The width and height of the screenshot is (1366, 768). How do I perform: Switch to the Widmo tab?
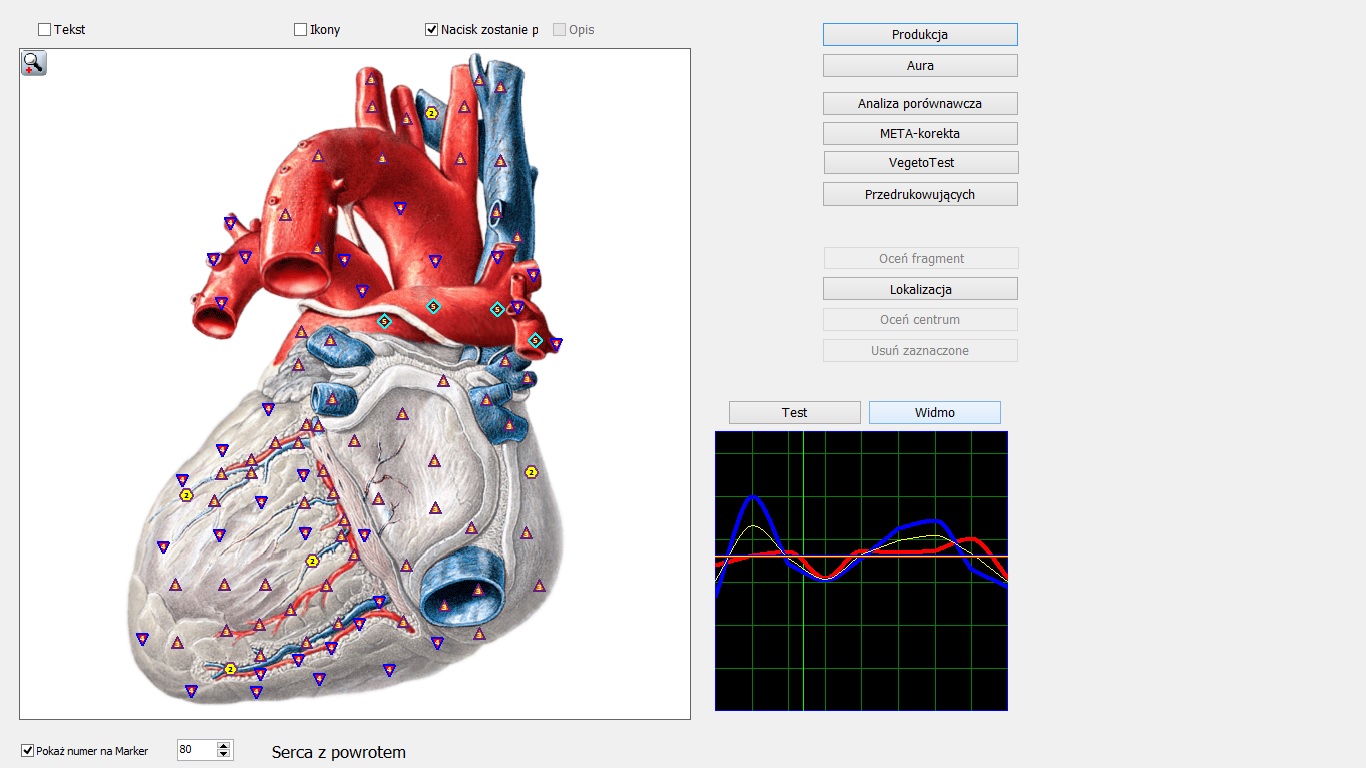coord(935,412)
